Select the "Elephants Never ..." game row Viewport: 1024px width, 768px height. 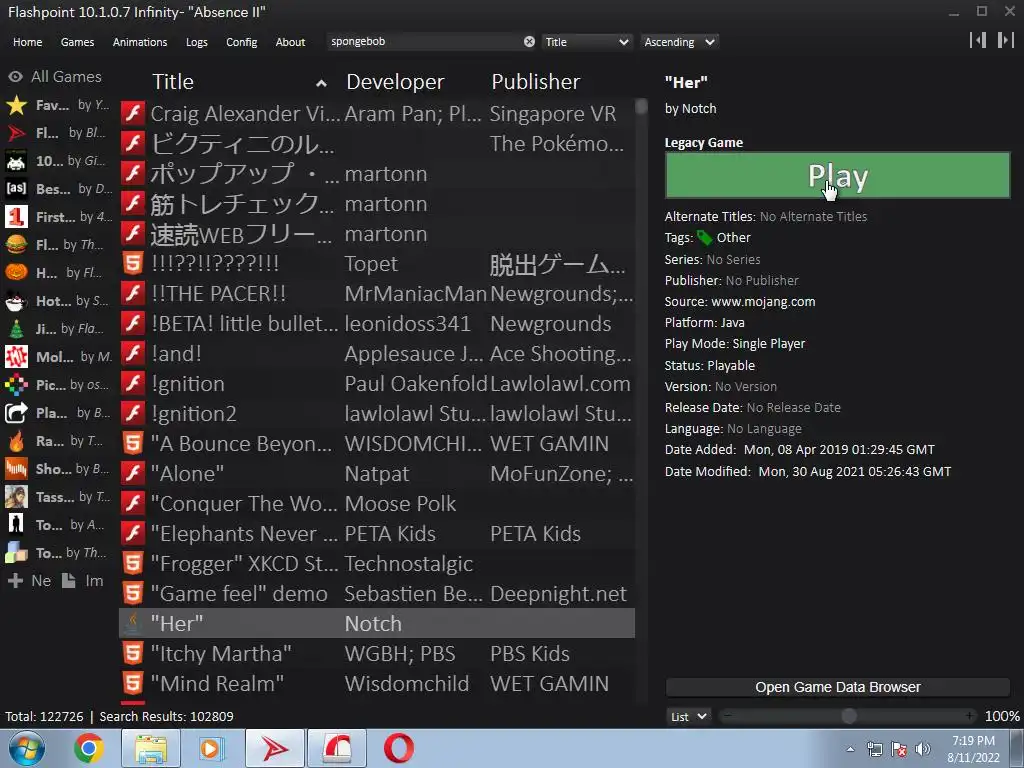[377, 534]
